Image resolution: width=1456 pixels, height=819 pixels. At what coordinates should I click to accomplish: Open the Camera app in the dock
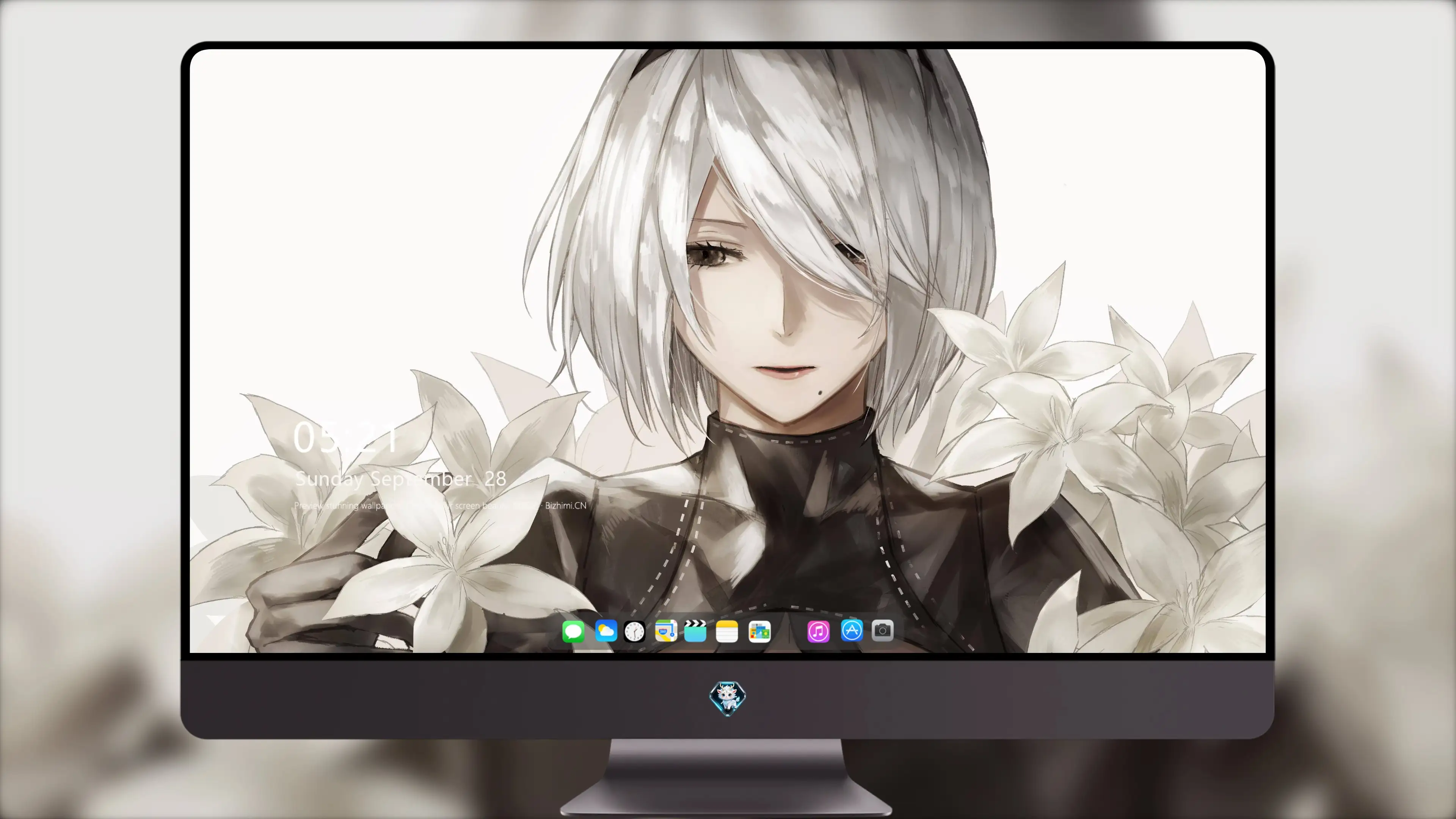[883, 630]
